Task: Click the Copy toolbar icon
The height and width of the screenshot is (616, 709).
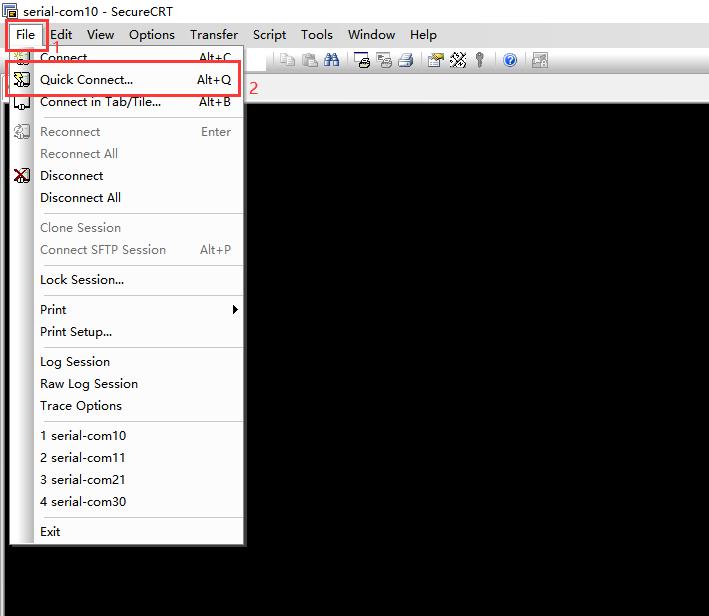Action: click(x=287, y=60)
